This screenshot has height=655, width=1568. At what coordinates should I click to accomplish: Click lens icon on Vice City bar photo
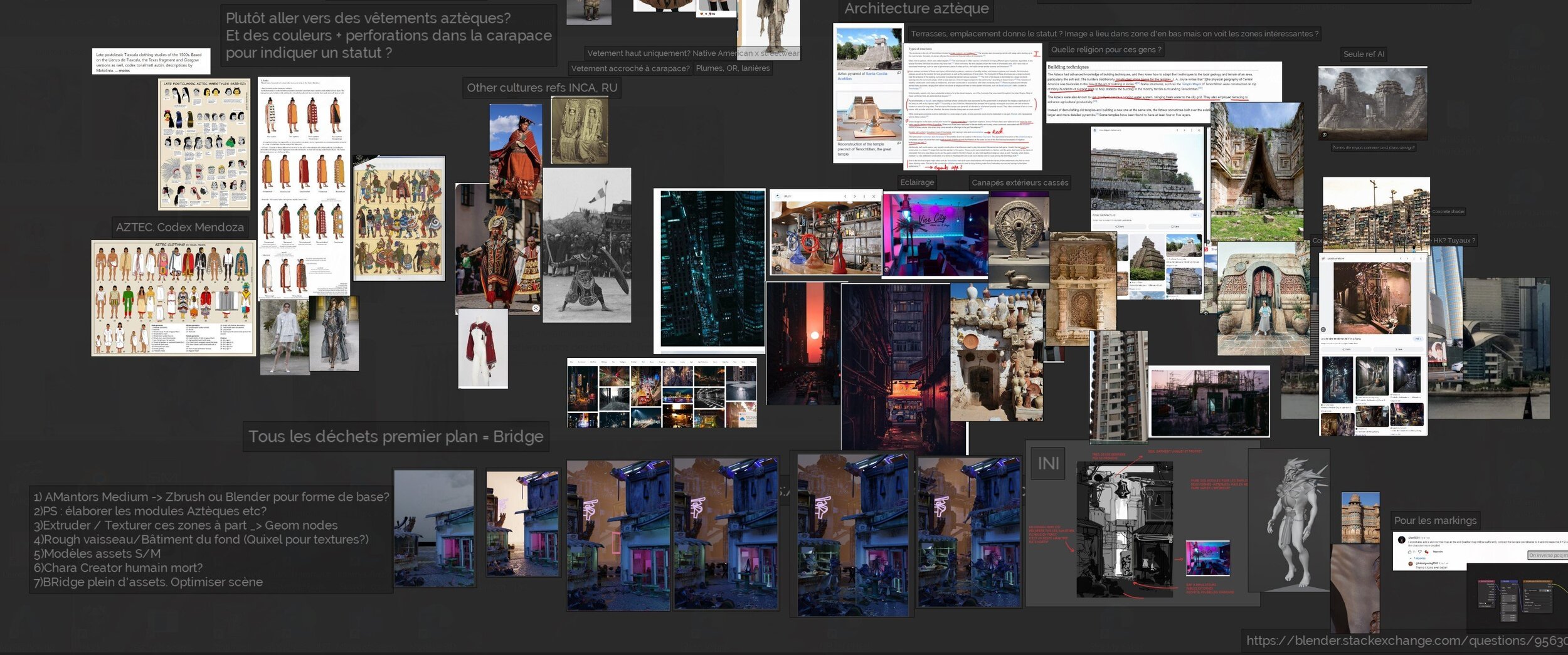[887, 270]
